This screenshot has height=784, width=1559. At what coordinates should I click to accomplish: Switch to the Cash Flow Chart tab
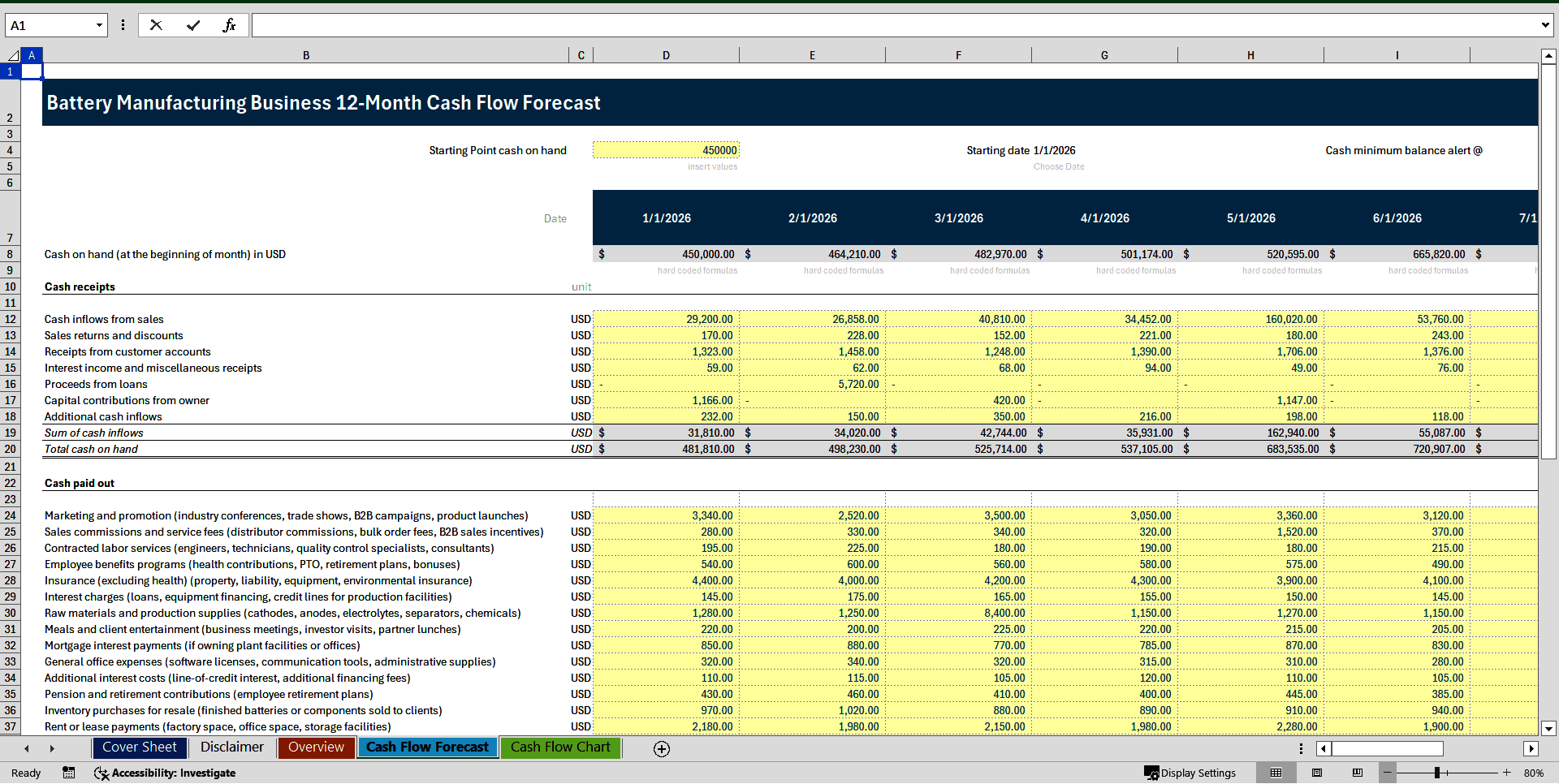pos(560,747)
